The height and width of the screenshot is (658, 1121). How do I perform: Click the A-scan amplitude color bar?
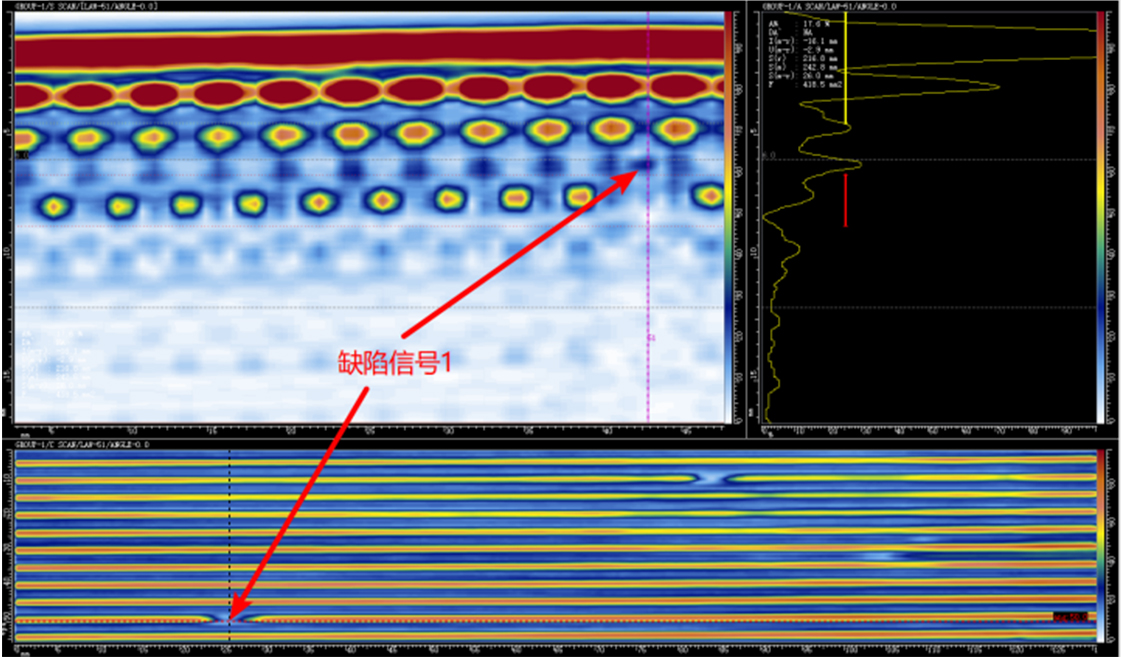[x=1100, y=216]
